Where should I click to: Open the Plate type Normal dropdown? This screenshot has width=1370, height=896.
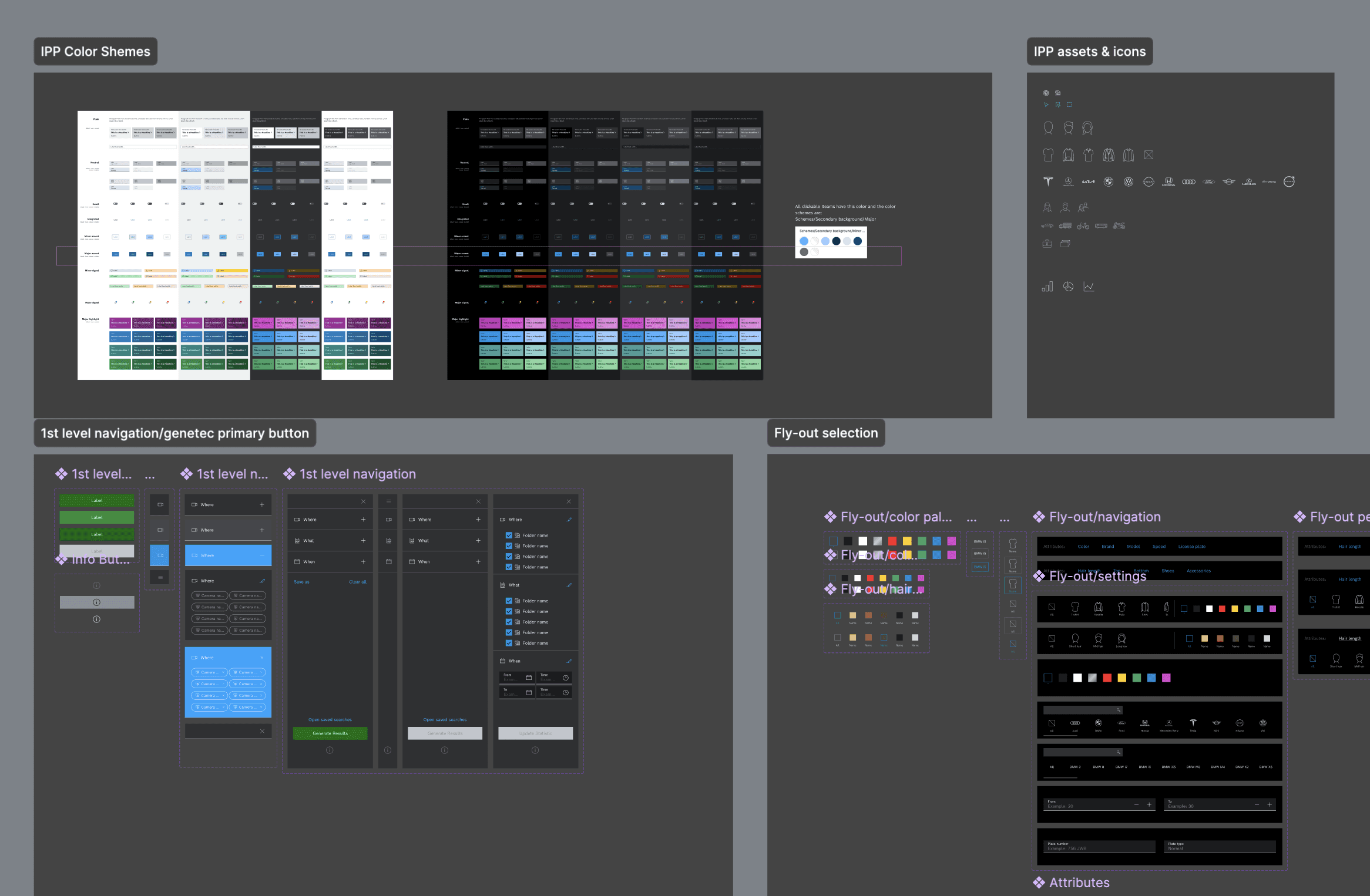pos(1219,847)
